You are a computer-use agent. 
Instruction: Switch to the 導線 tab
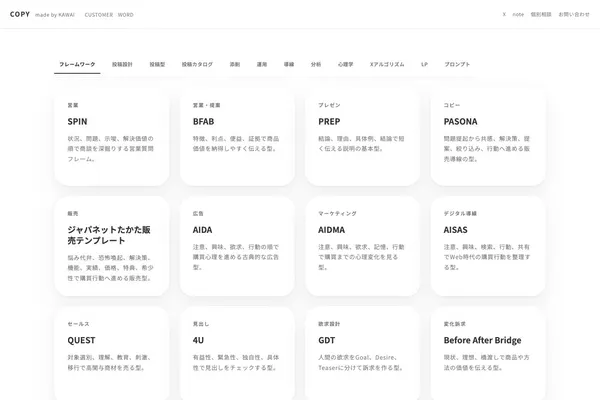click(x=289, y=64)
